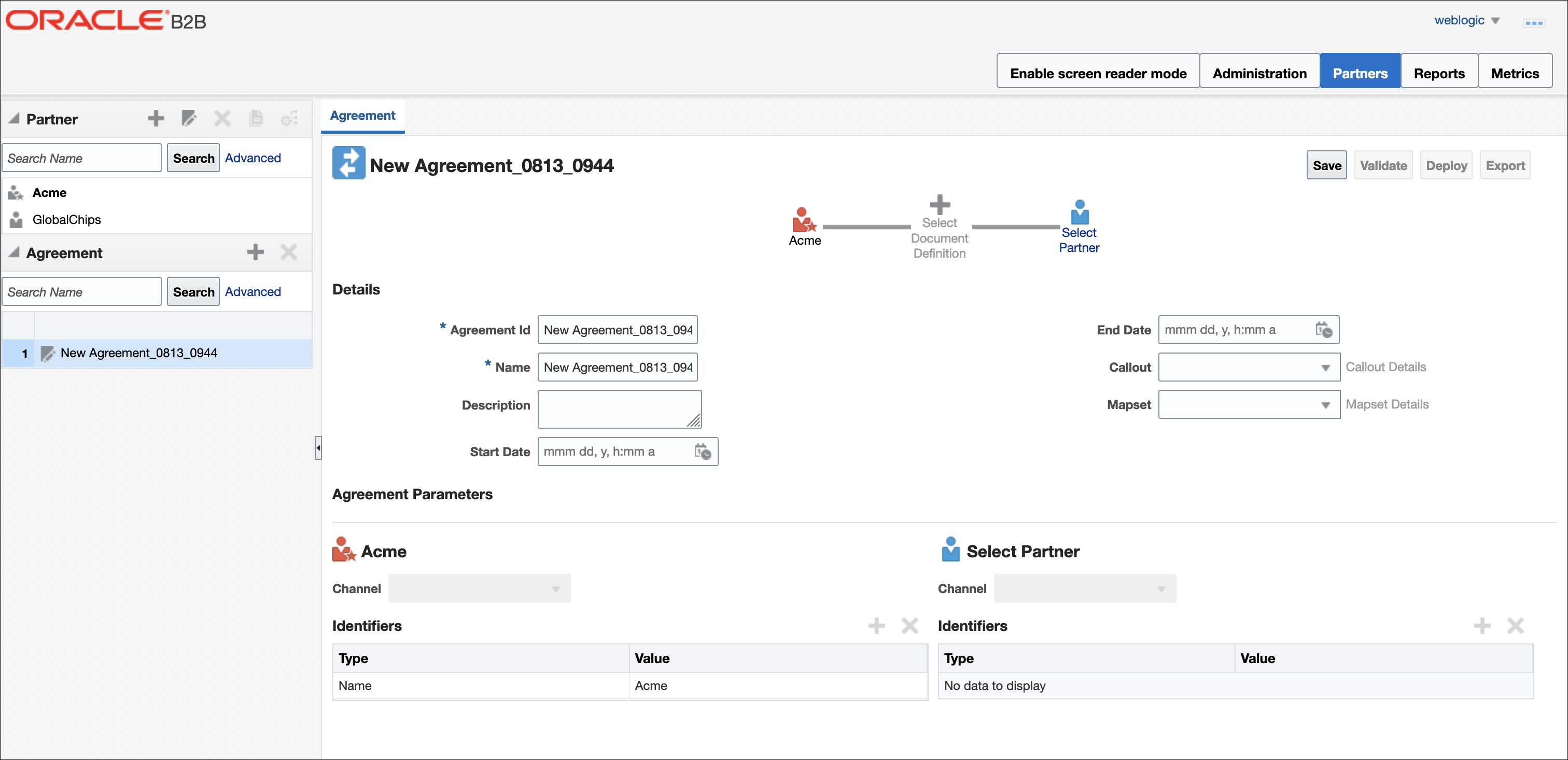This screenshot has height=760, width=1568.
Task: Click edit icon beside New Agreement_0813_0944 row
Action: 48,354
